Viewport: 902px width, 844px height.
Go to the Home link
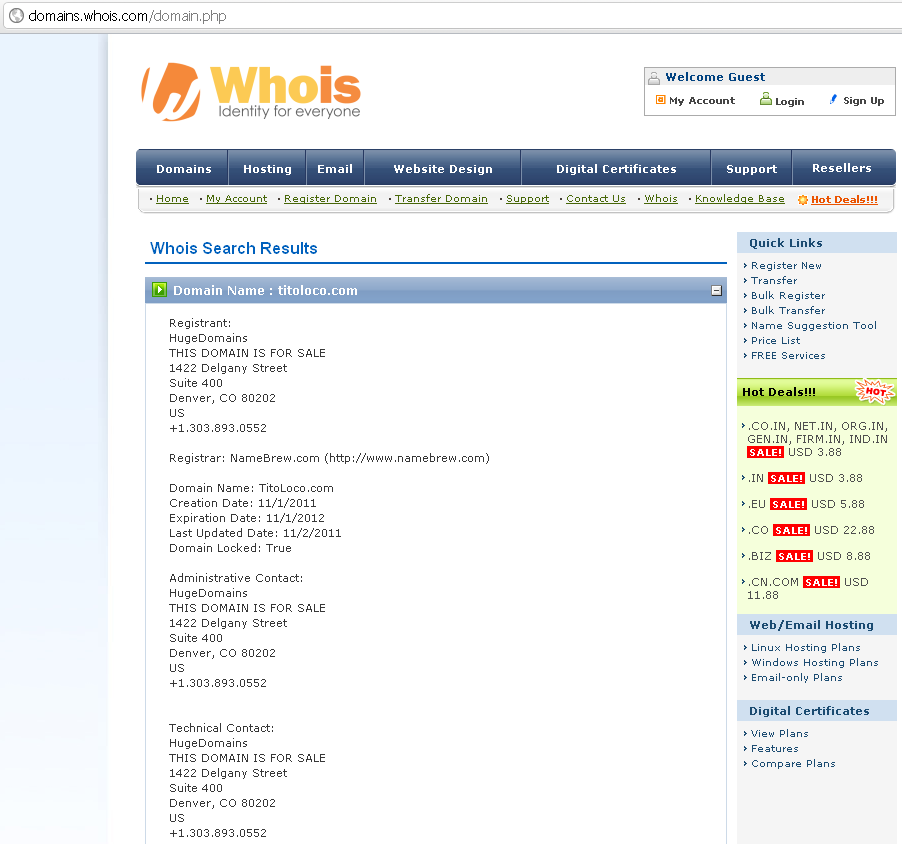pyautogui.click(x=172, y=198)
